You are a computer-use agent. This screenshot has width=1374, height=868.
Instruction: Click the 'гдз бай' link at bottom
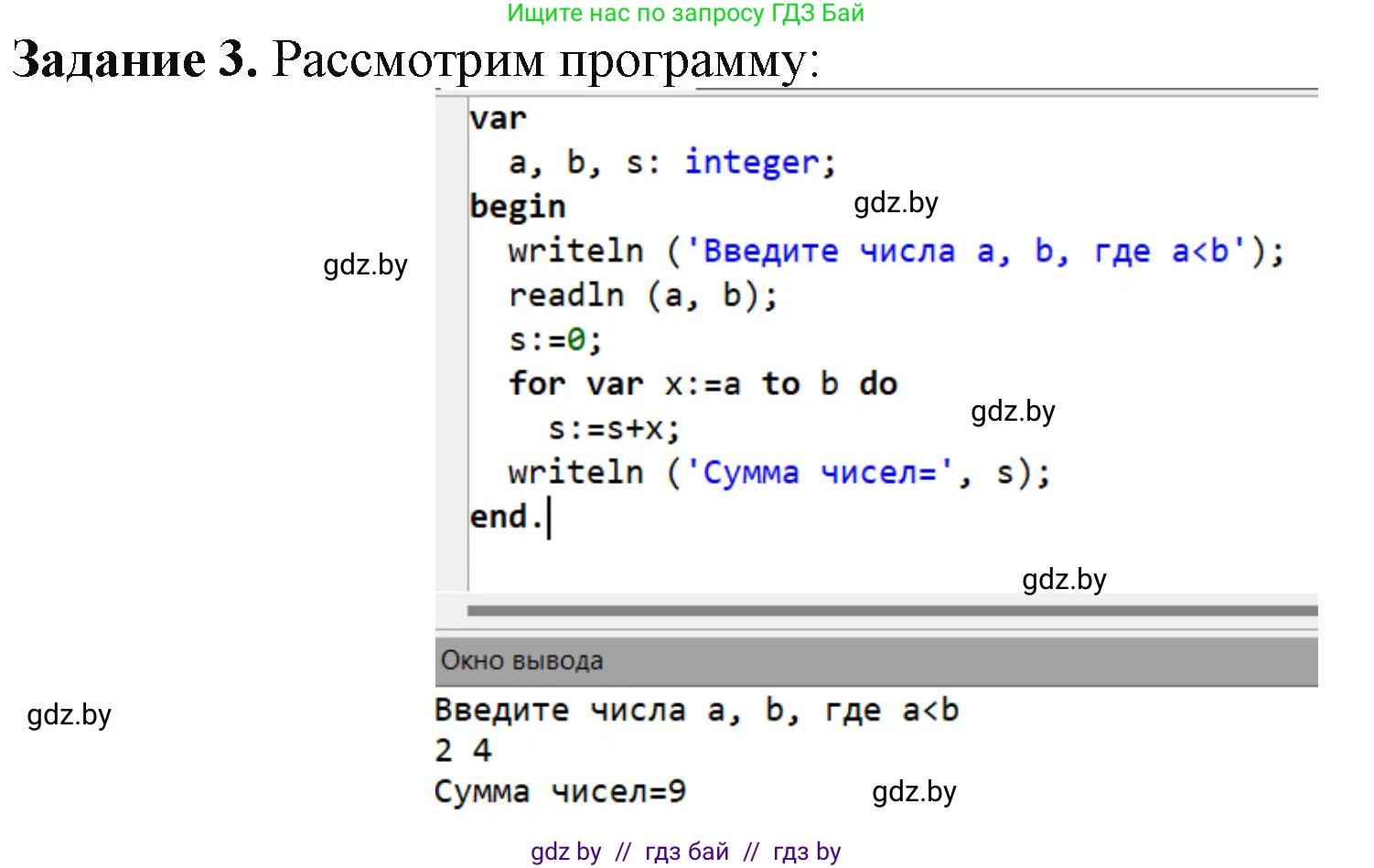click(x=687, y=852)
